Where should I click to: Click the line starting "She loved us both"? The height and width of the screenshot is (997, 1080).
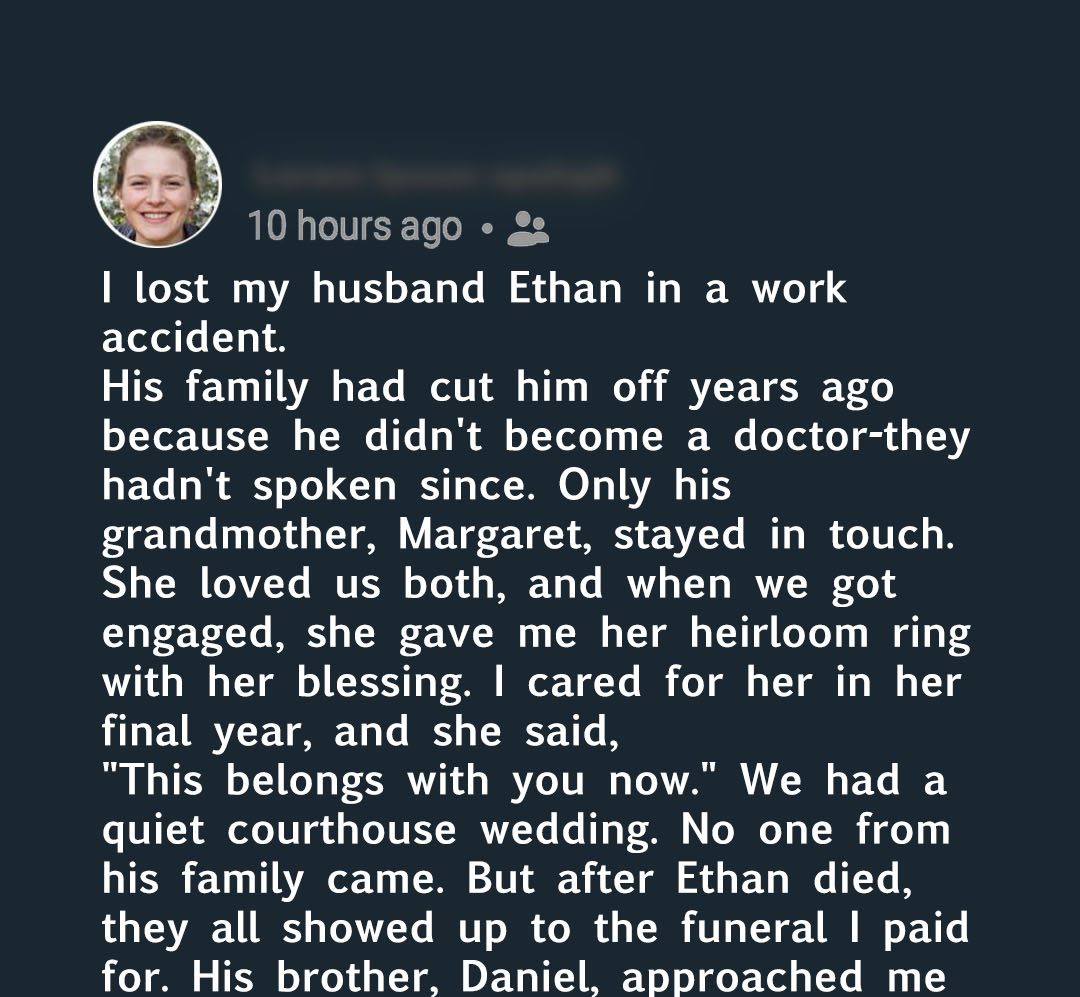(499, 584)
